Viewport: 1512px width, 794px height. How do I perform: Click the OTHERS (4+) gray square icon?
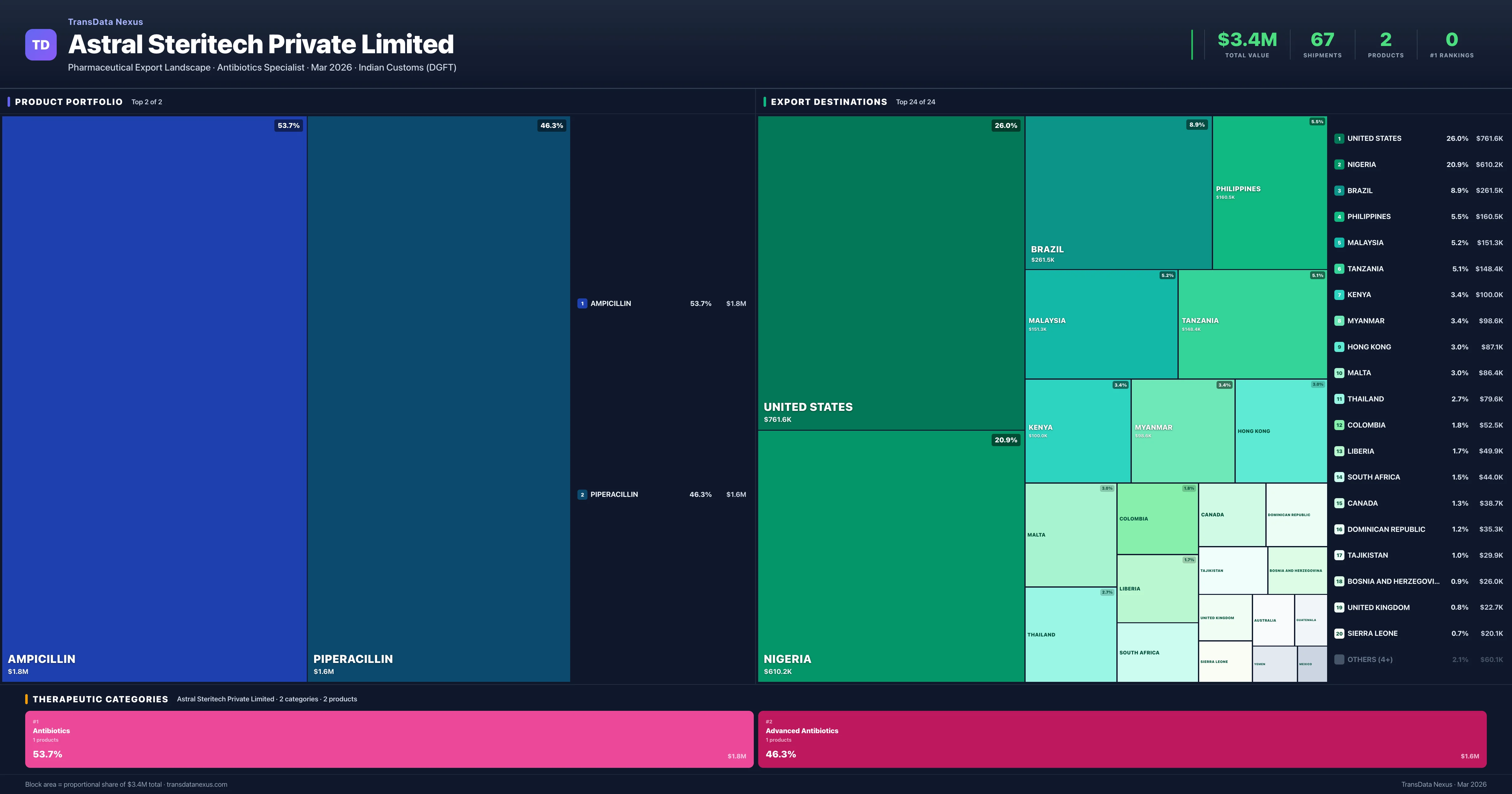[1340, 659]
